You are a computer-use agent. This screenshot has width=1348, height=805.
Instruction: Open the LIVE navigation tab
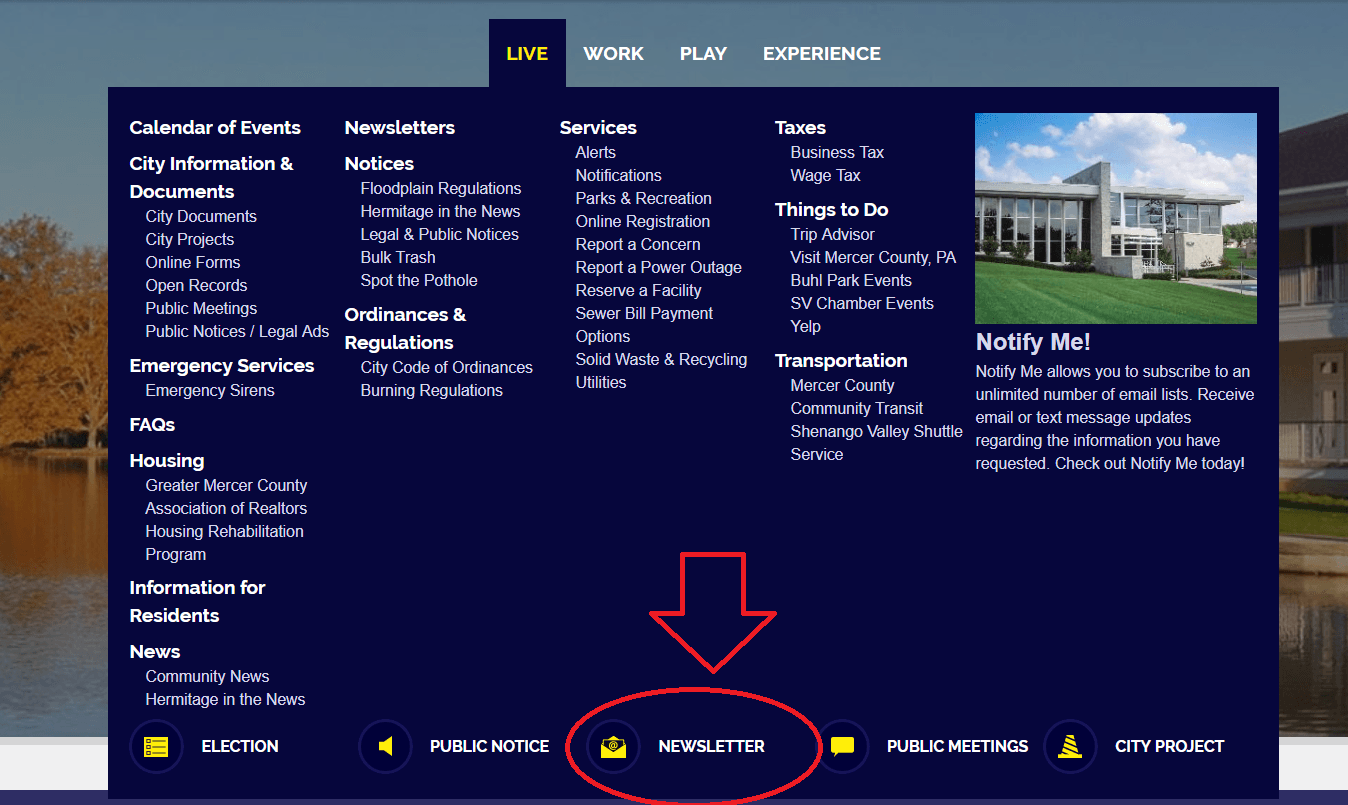pos(527,54)
